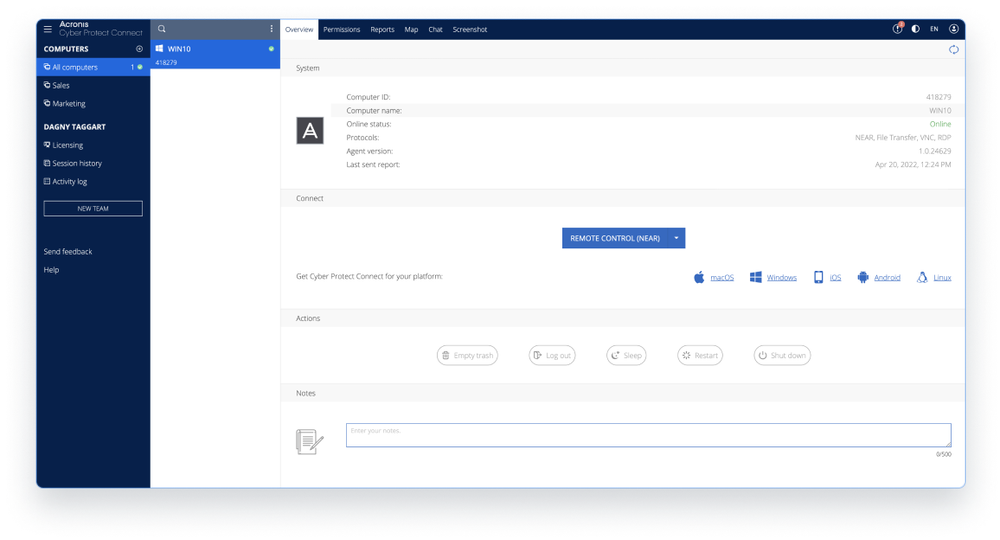Open the notifications alert icon
Viewport: 1000px width, 540px height.
point(897,29)
